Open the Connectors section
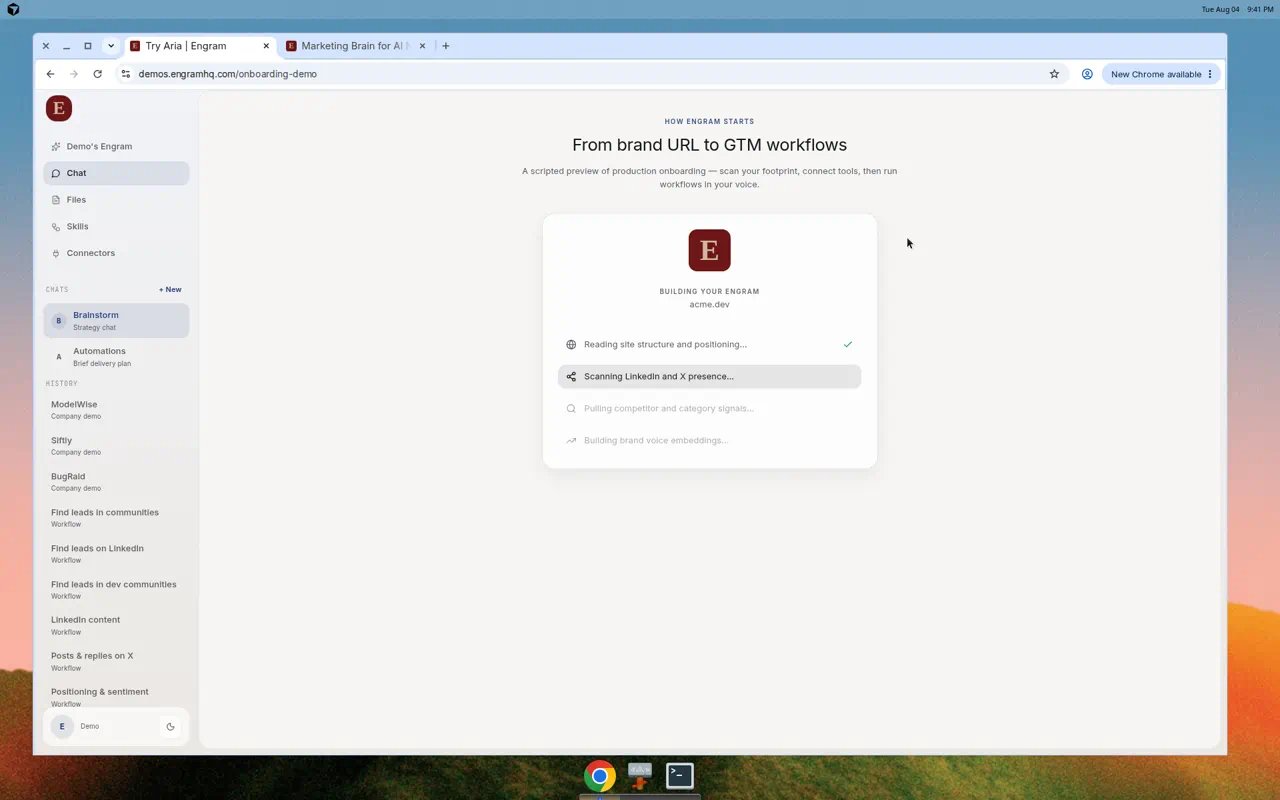1280x800 pixels. tap(116, 253)
